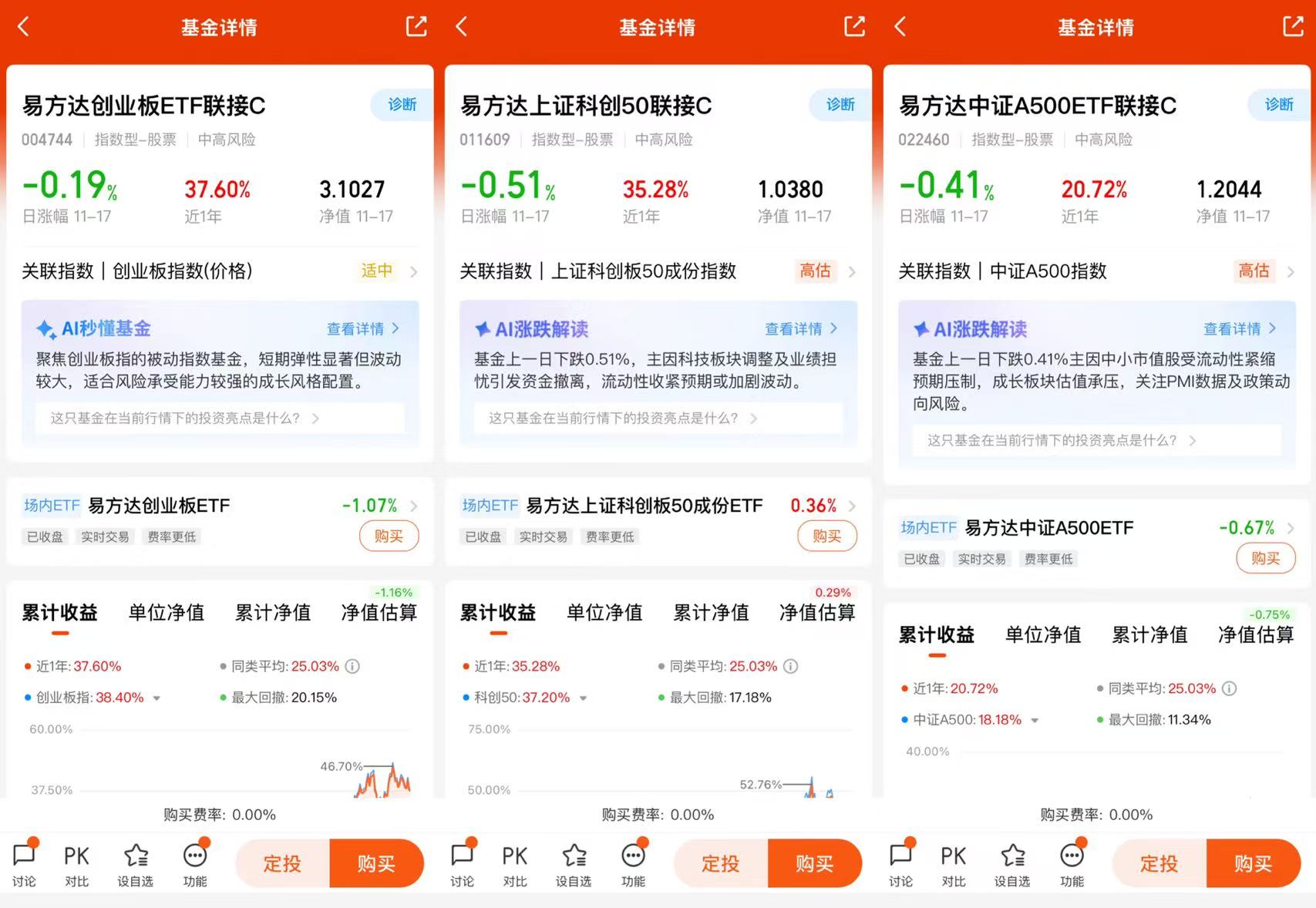This screenshot has height=908, width=1316.
Task: Open 诊断 for 易方达创业板ETF联接C
Action: tap(402, 105)
